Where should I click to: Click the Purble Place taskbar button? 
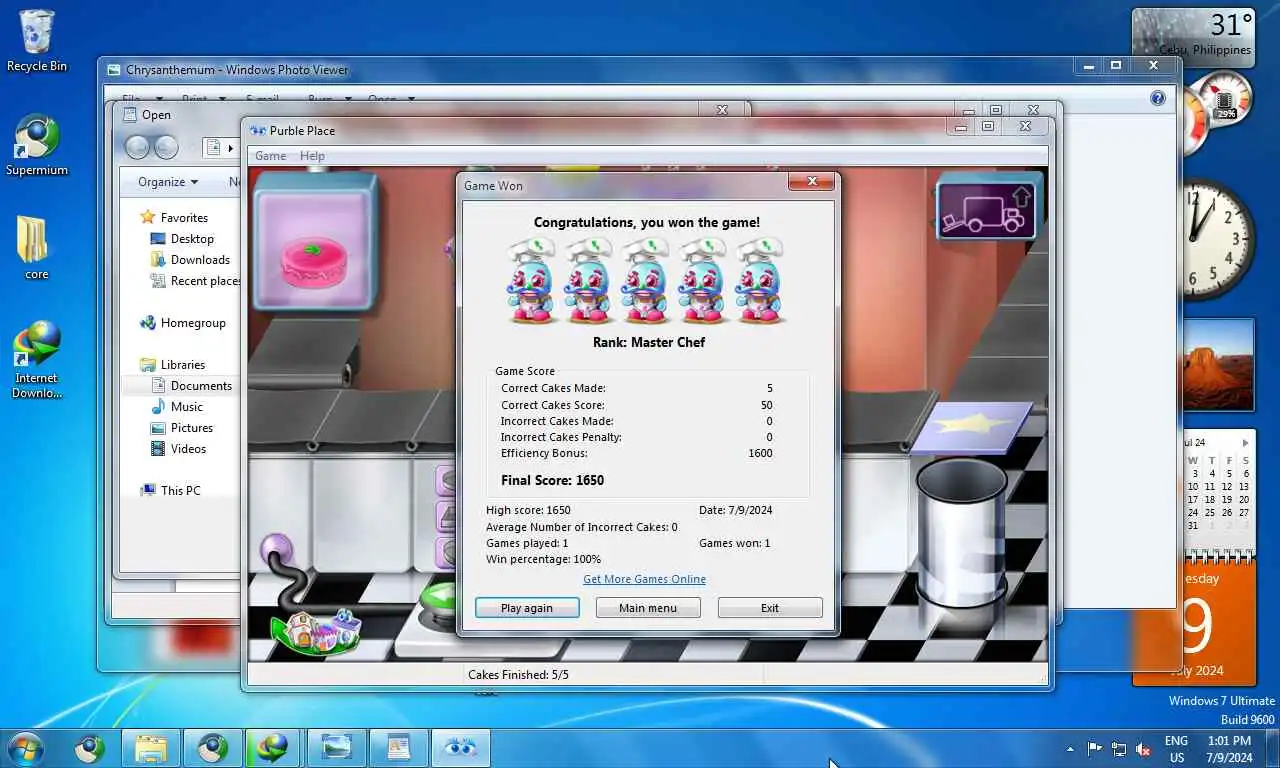point(461,748)
